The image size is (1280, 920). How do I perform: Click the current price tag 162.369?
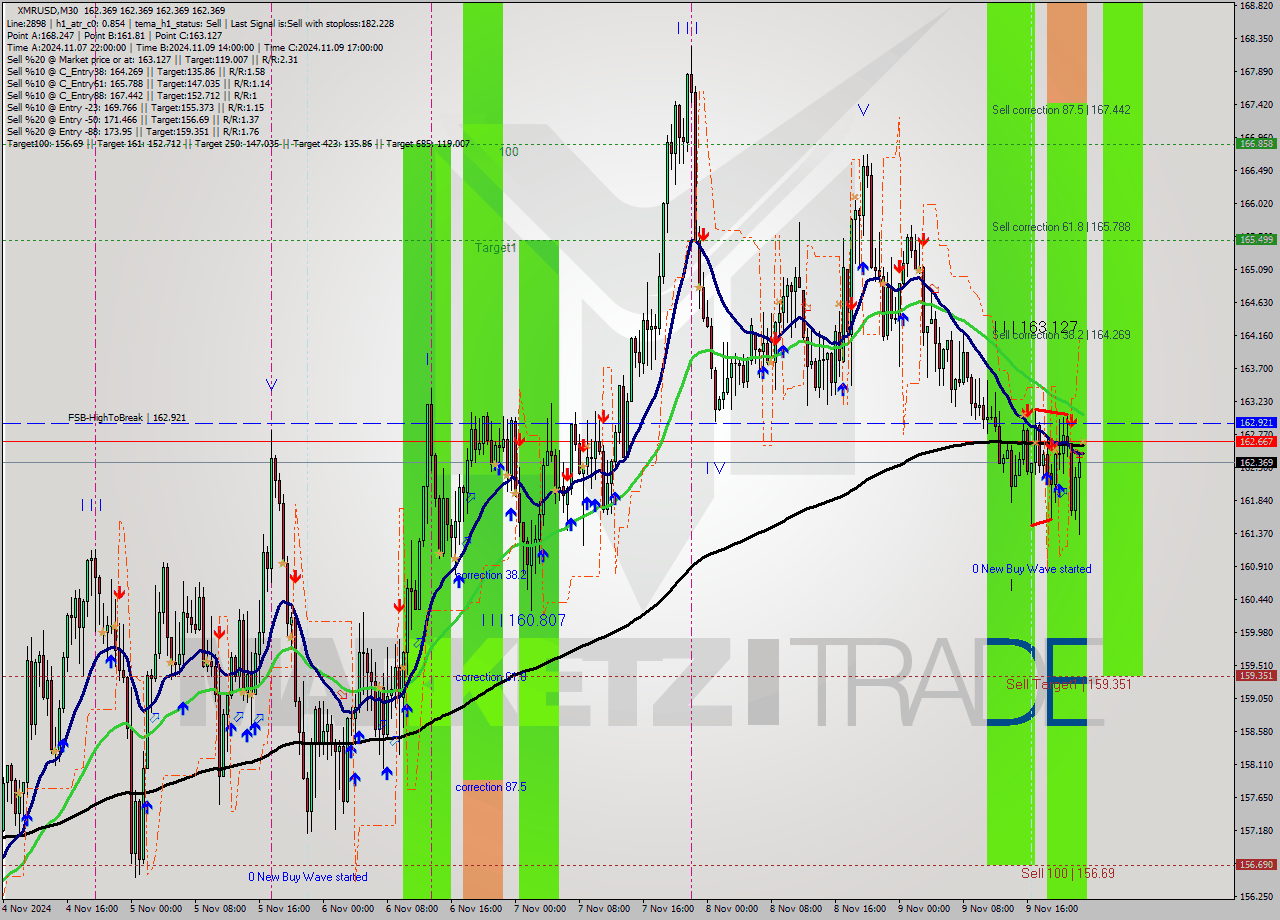click(x=1256, y=462)
